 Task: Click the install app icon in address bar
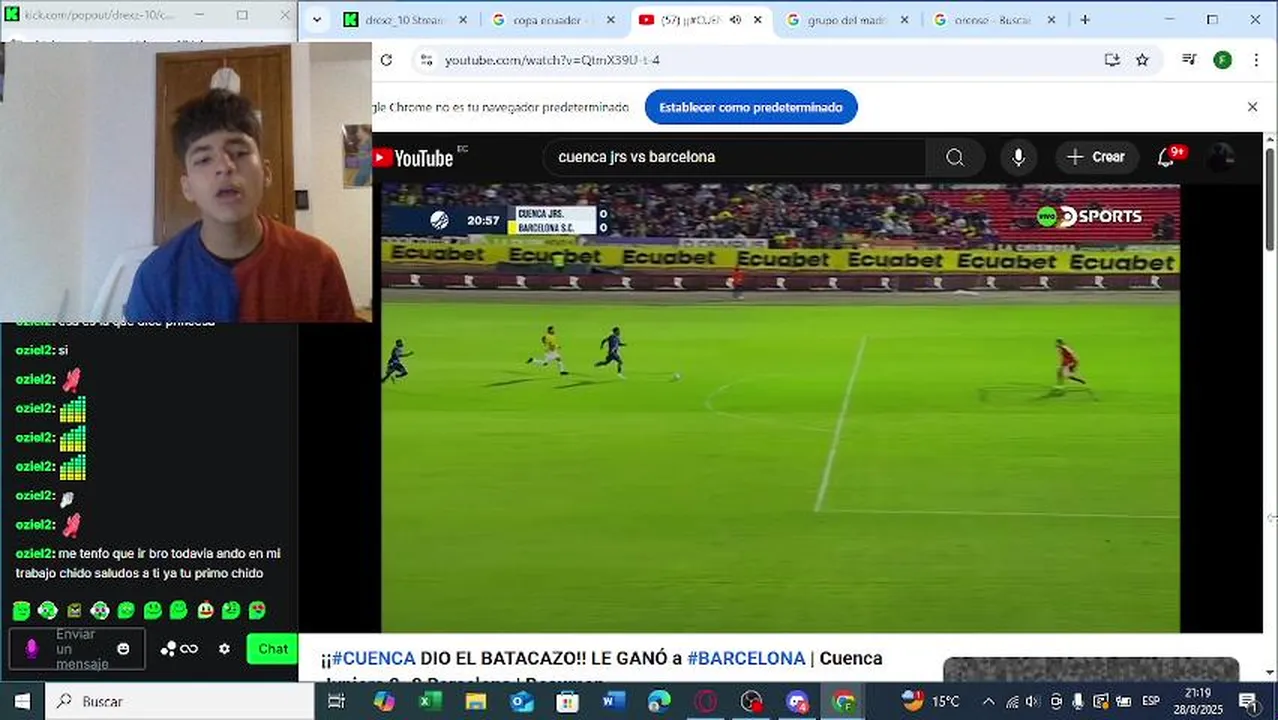(1112, 60)
